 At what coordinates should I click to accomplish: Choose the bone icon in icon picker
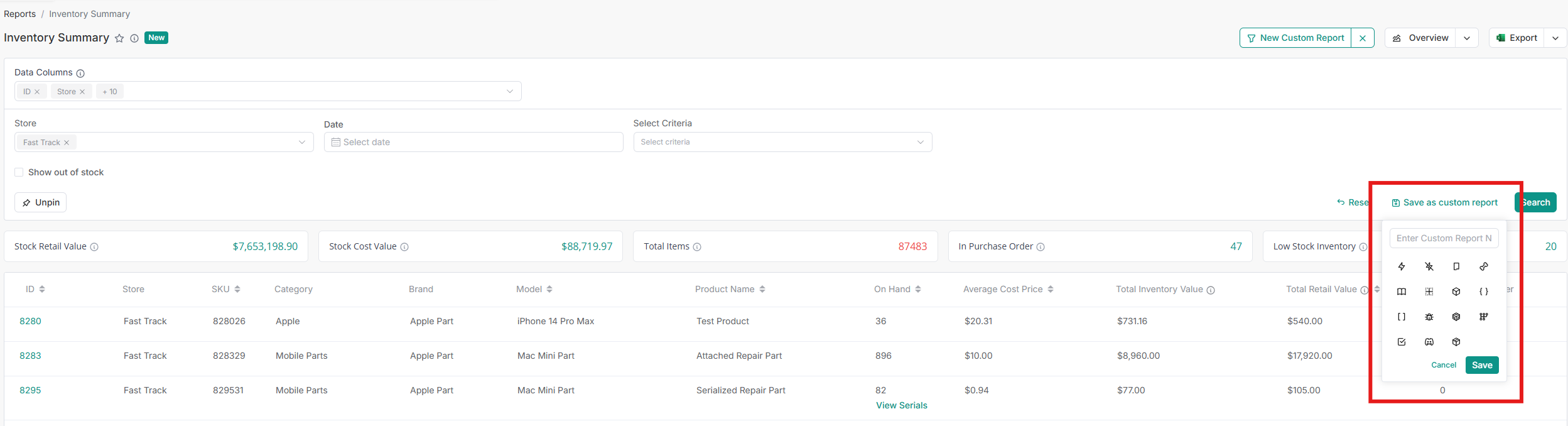coord(1484,266)
